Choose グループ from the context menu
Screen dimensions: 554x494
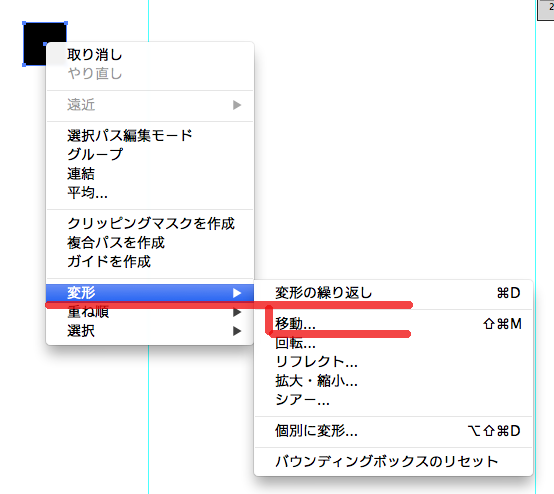click(150, 154)
